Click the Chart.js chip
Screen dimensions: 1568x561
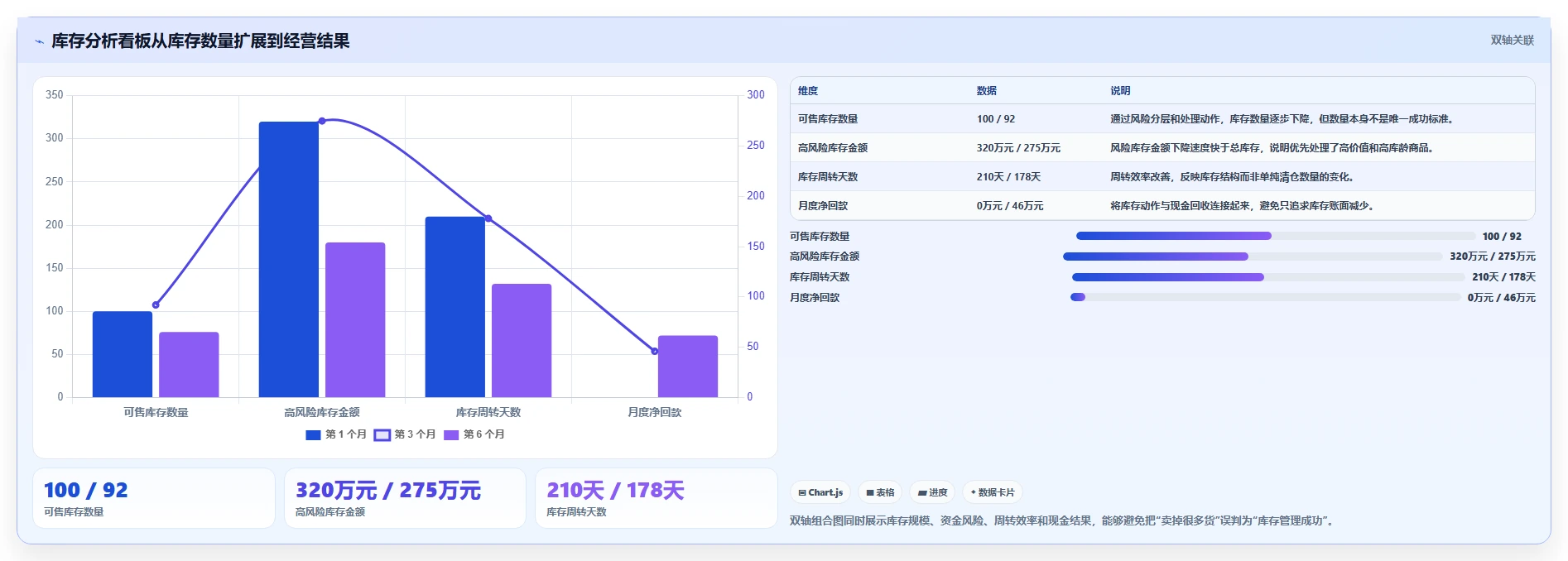tap(820, 492)
